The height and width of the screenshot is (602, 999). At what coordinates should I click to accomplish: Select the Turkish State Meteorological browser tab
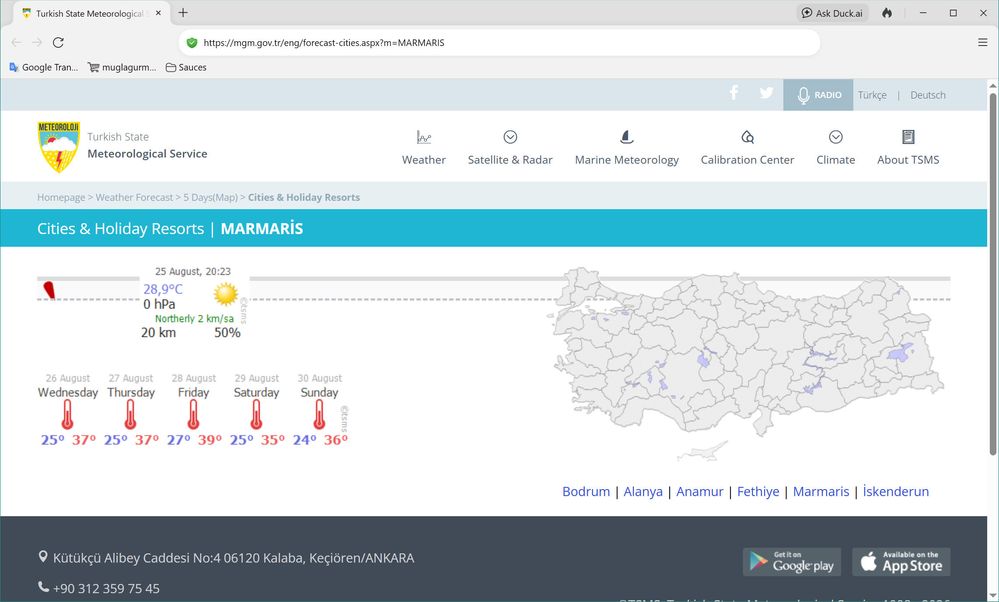point(92,13)
